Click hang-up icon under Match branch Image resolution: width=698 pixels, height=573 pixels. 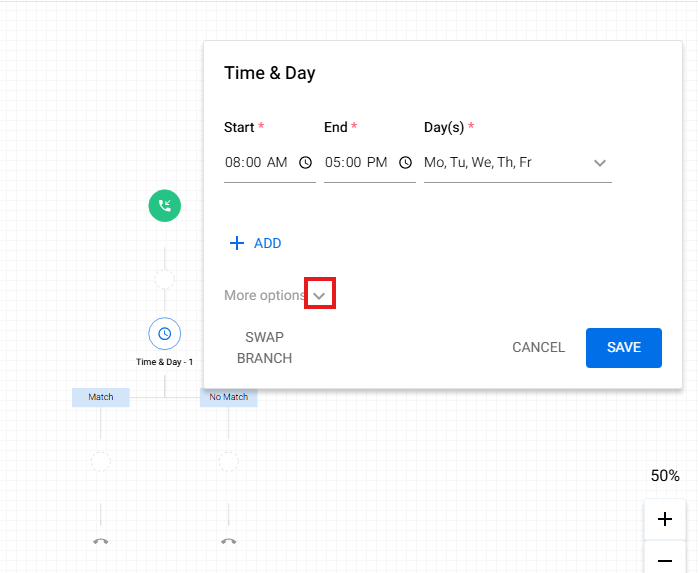(x=101, y=541)
